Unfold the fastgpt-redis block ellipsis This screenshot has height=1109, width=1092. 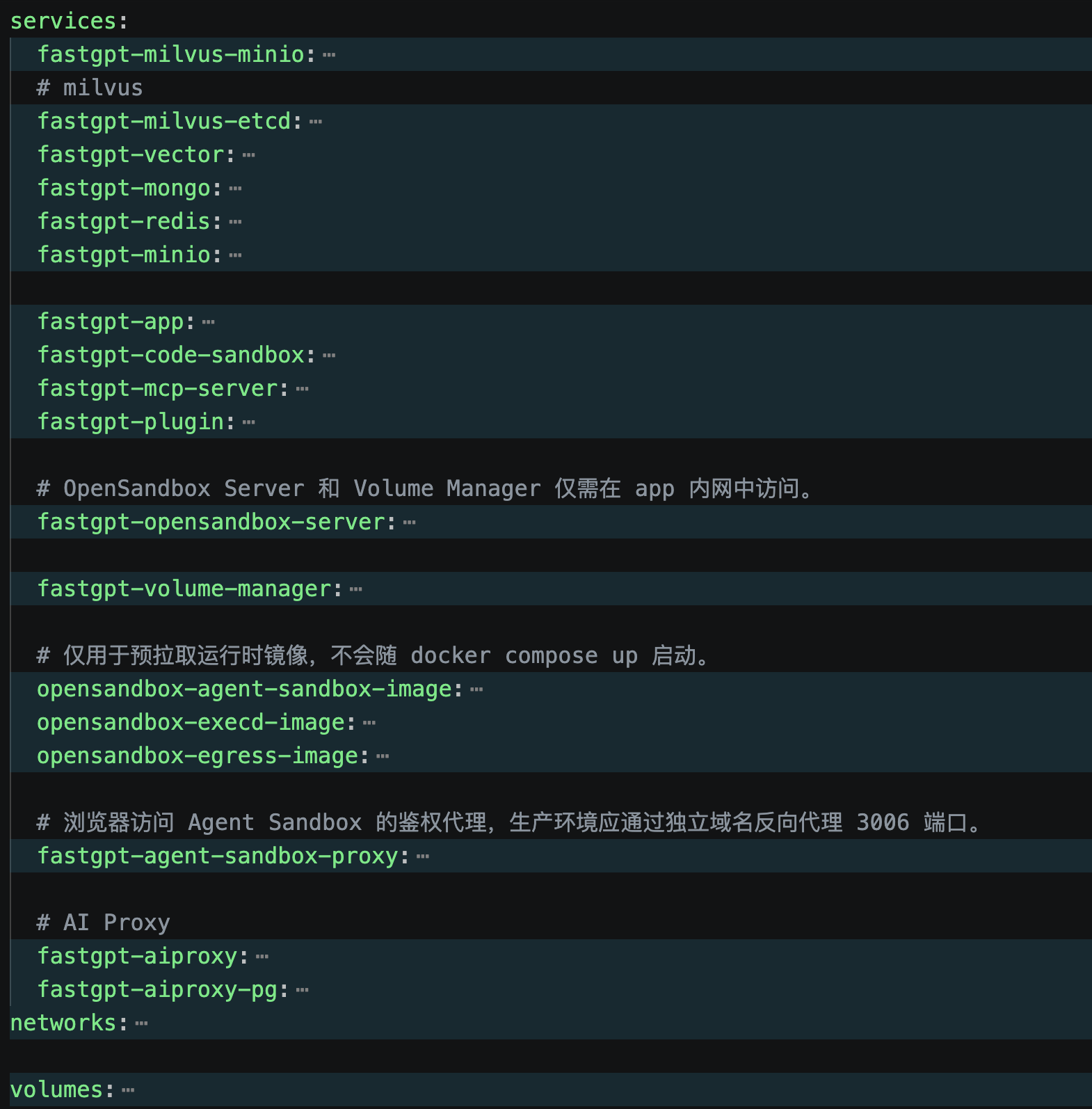pyautogui.click(x=236, y=222)
